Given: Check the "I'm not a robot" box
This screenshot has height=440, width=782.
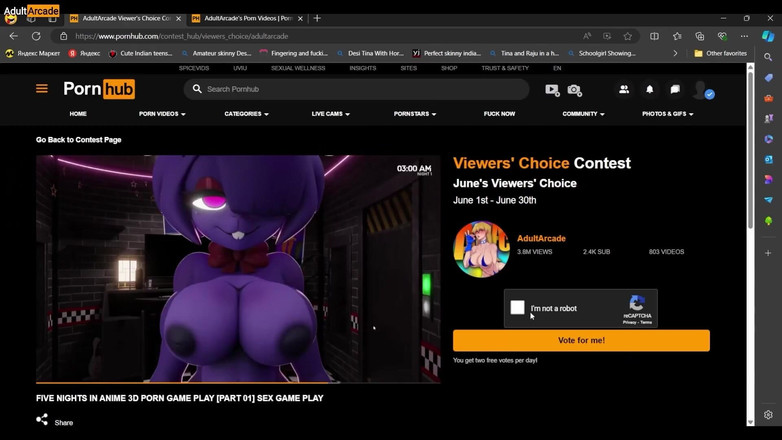Looking at the screenshot, I should (x=517, y=308).
